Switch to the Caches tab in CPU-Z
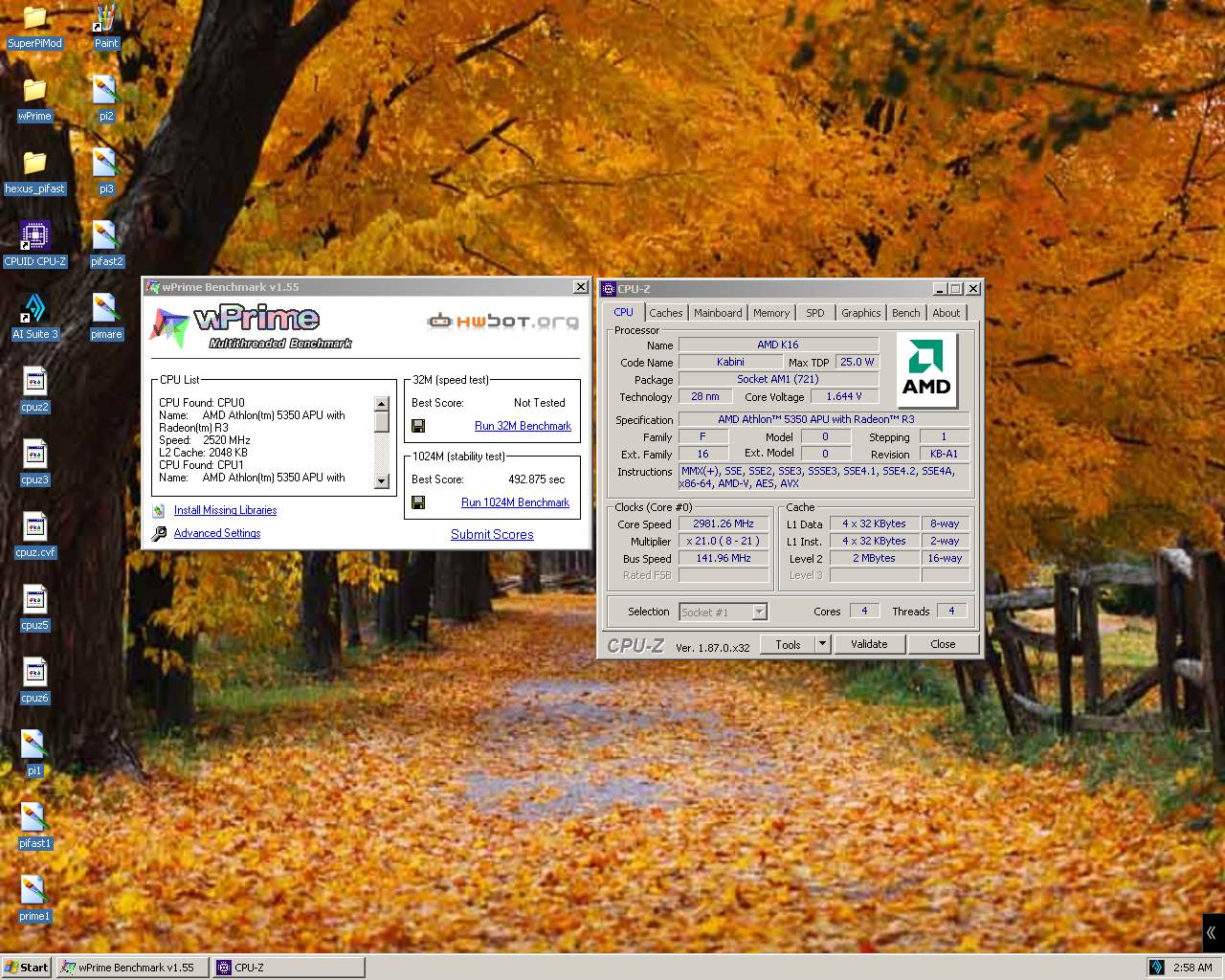 tap(666, 313)
